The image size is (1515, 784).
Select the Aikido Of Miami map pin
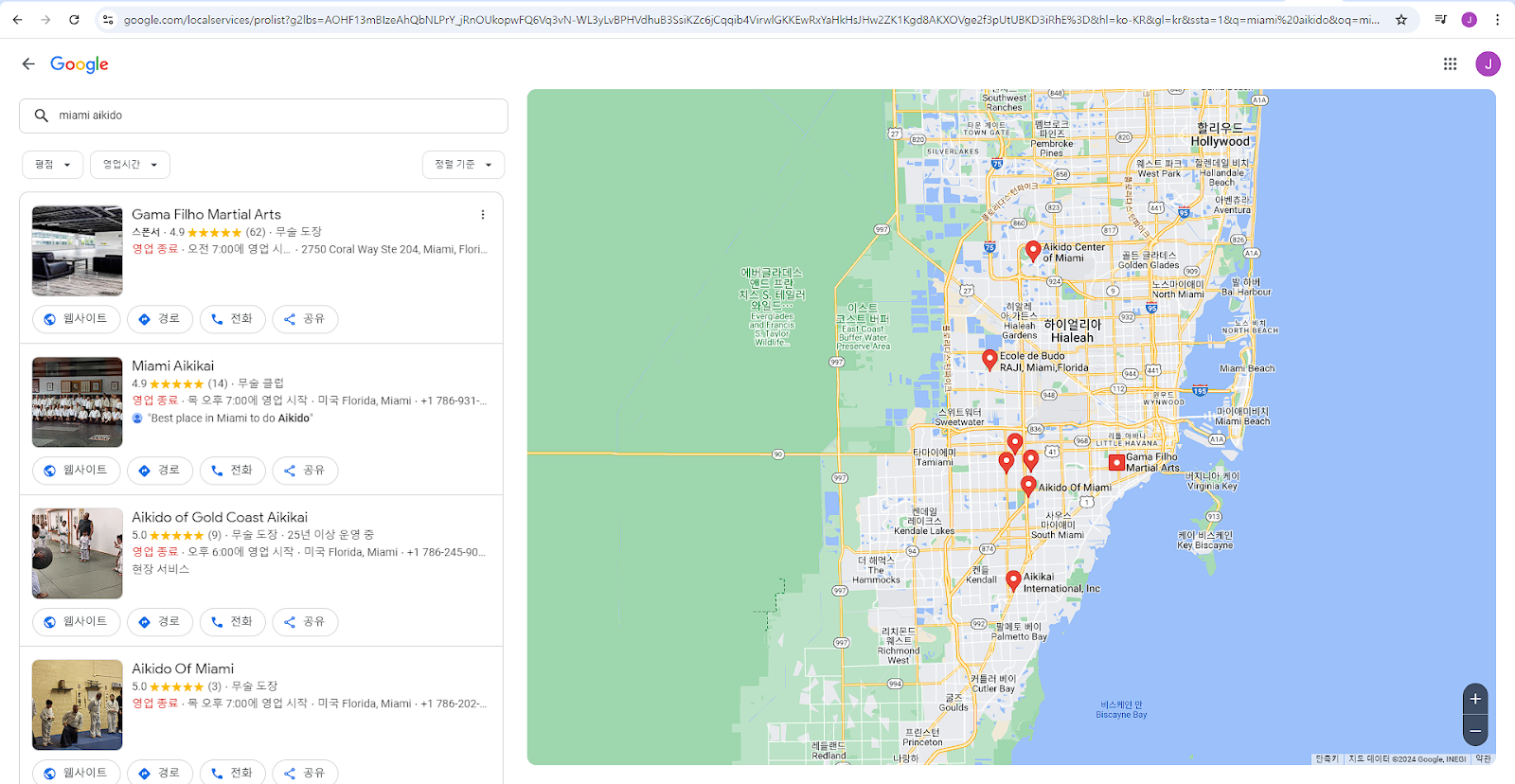click(1028, 487)
